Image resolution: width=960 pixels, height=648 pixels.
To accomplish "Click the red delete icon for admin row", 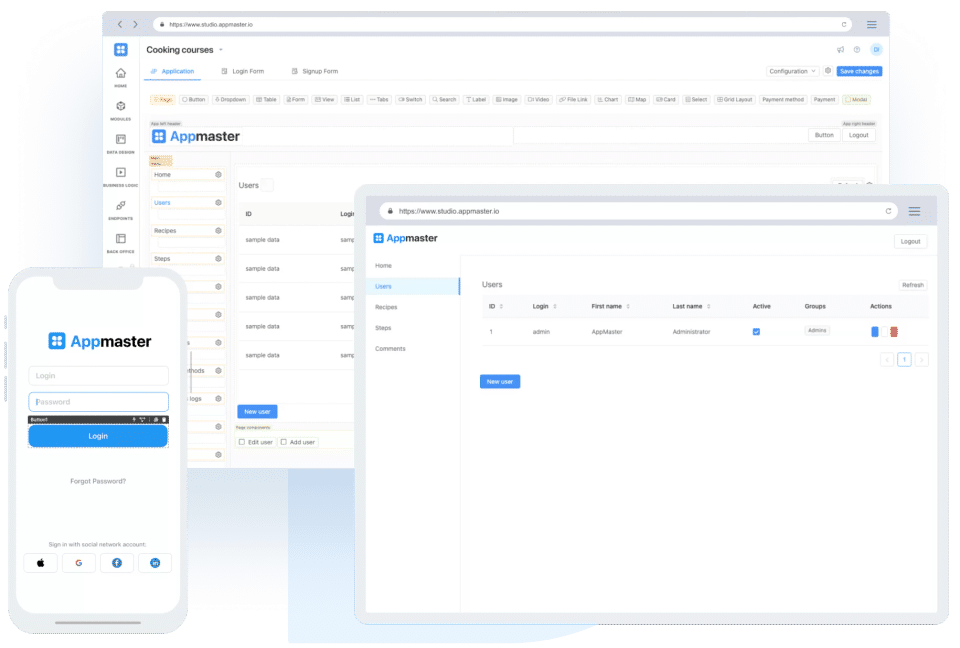I will pos(894,332).
